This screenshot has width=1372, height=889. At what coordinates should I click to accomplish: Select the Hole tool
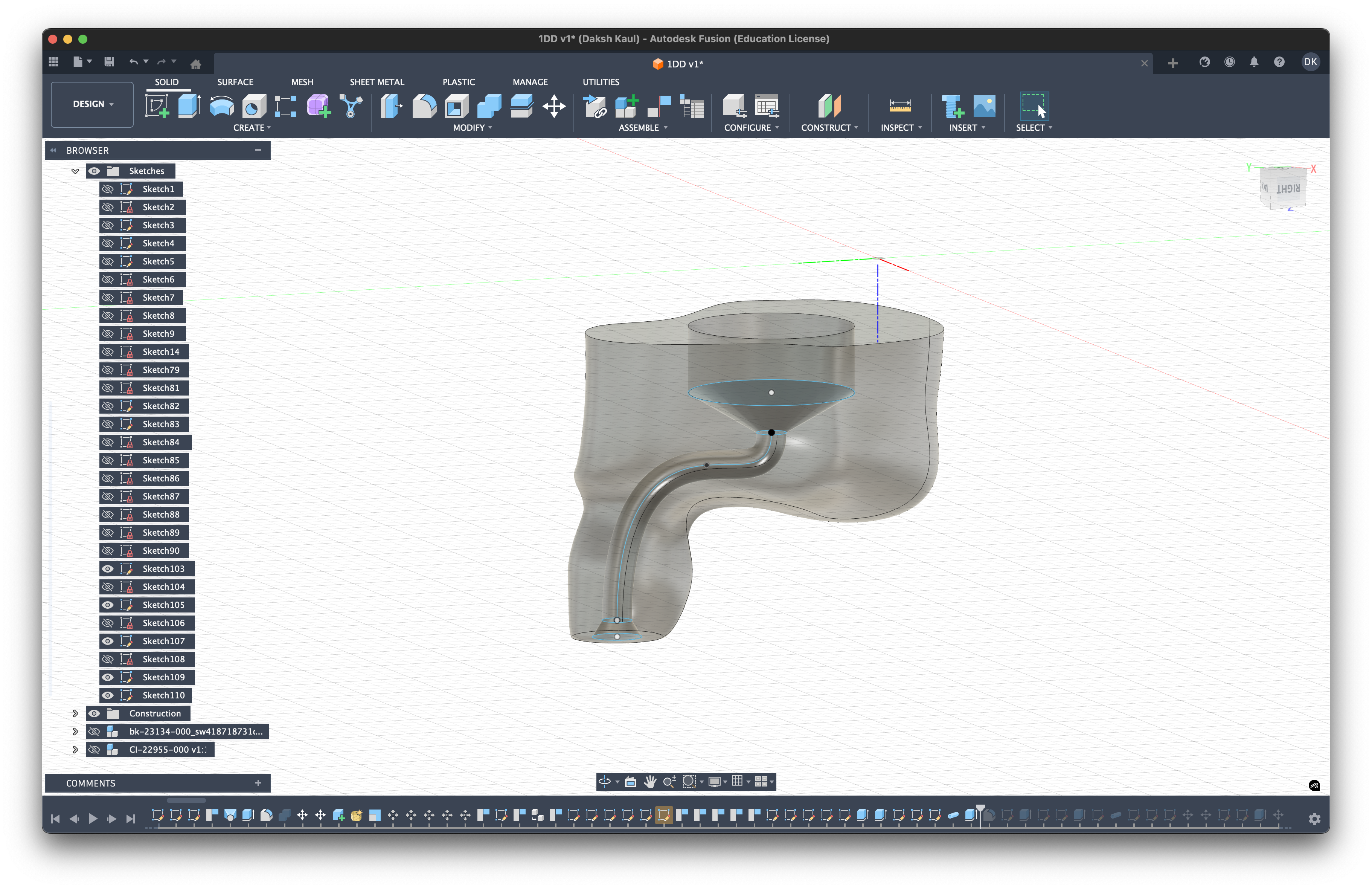[x=253, y=105]
